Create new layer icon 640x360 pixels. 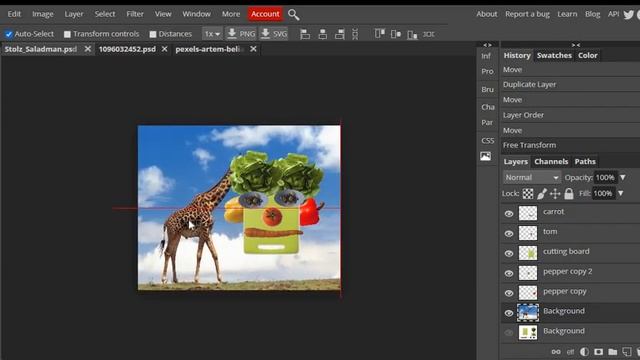627,351
